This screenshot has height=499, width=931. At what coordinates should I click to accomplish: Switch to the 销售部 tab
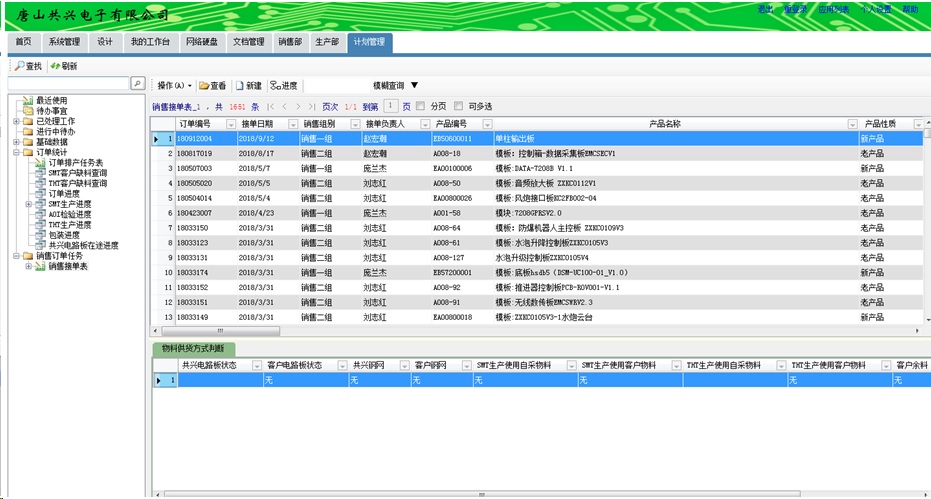tap(290, 42)
